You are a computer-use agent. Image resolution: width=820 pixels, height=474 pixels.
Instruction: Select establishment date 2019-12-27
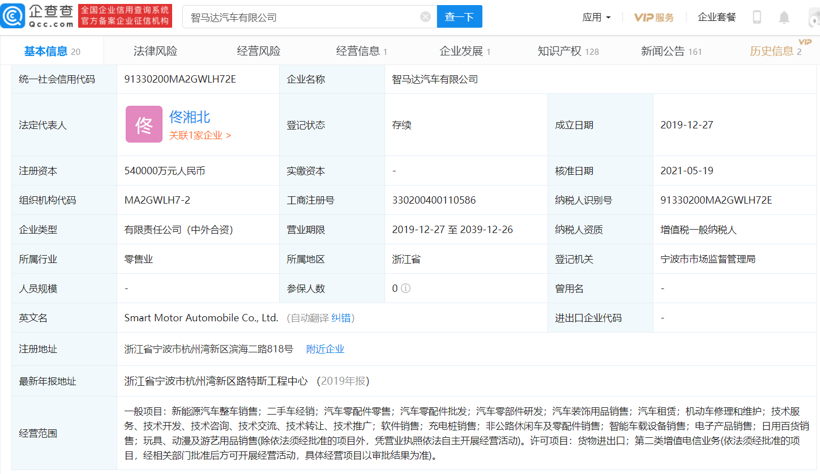(687, 125)
